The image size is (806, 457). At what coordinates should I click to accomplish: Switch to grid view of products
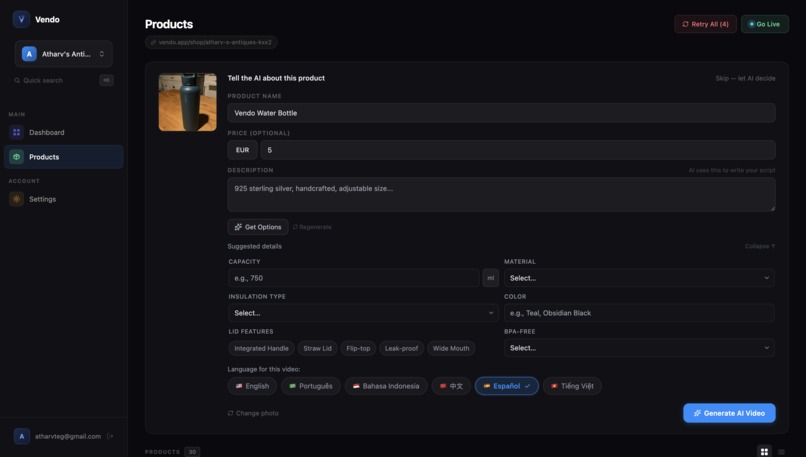point(764,451)
